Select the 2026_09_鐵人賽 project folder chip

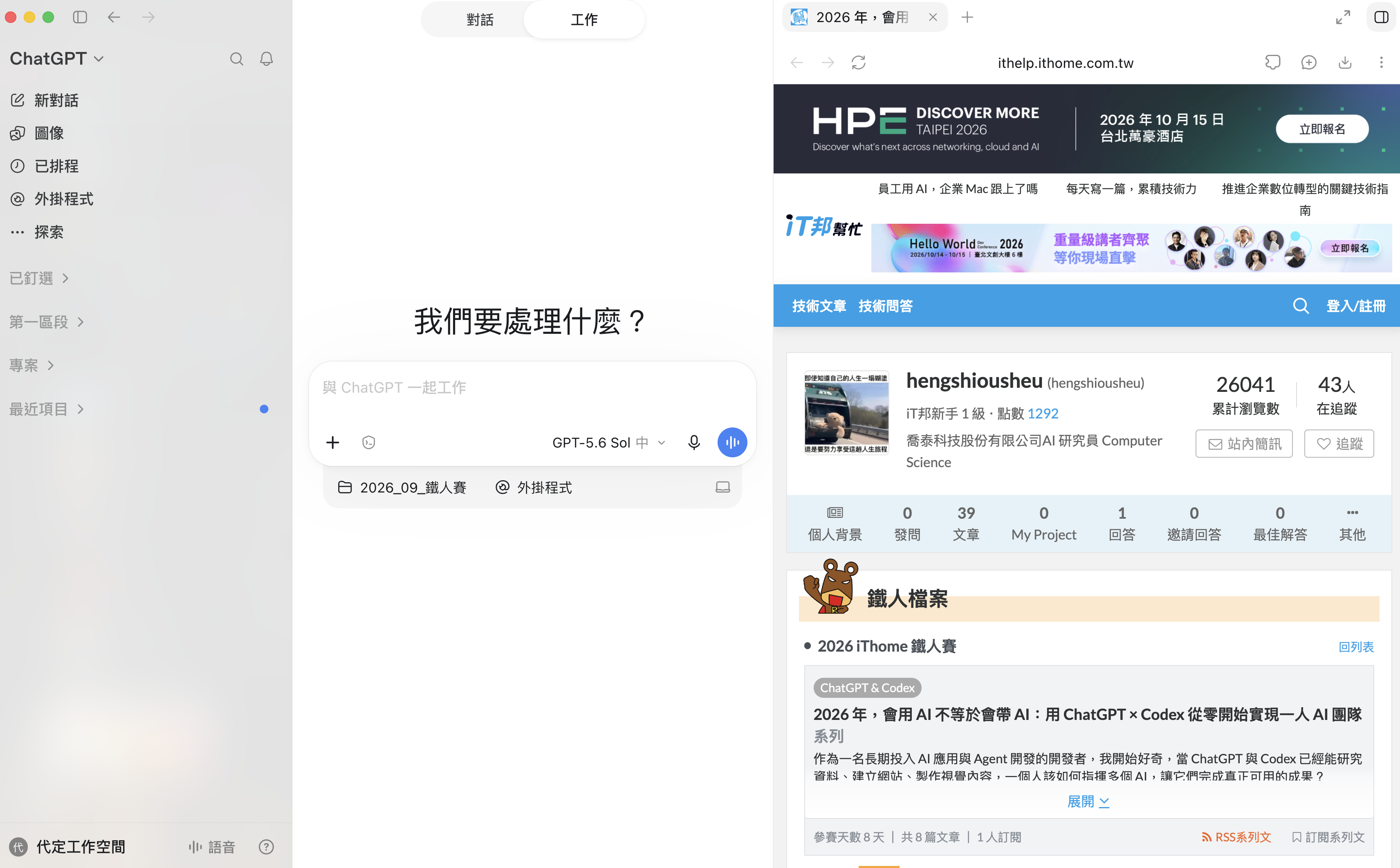click(402, 487)
